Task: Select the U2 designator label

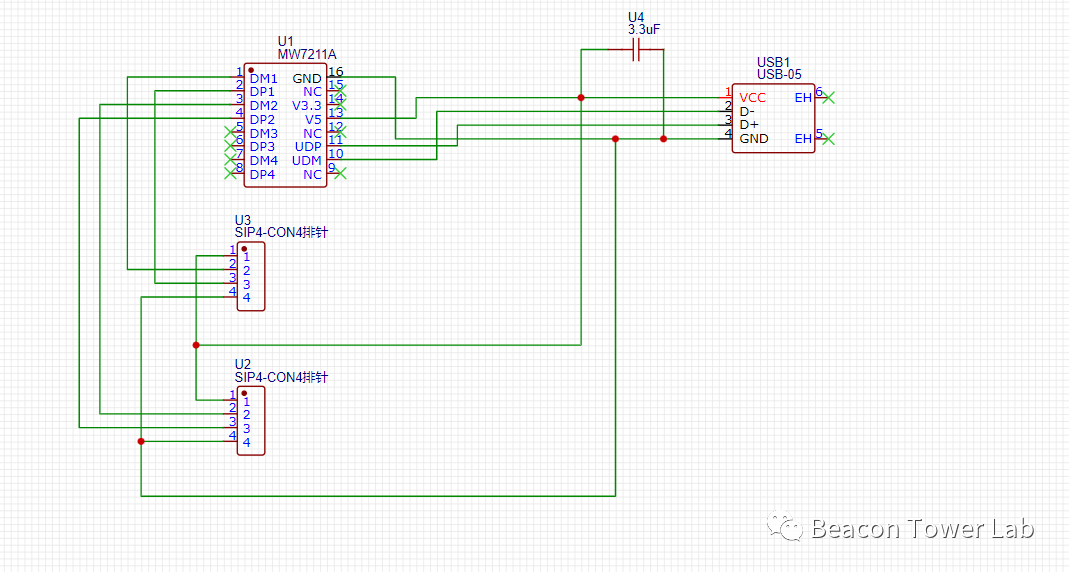Action: (243, 365)
